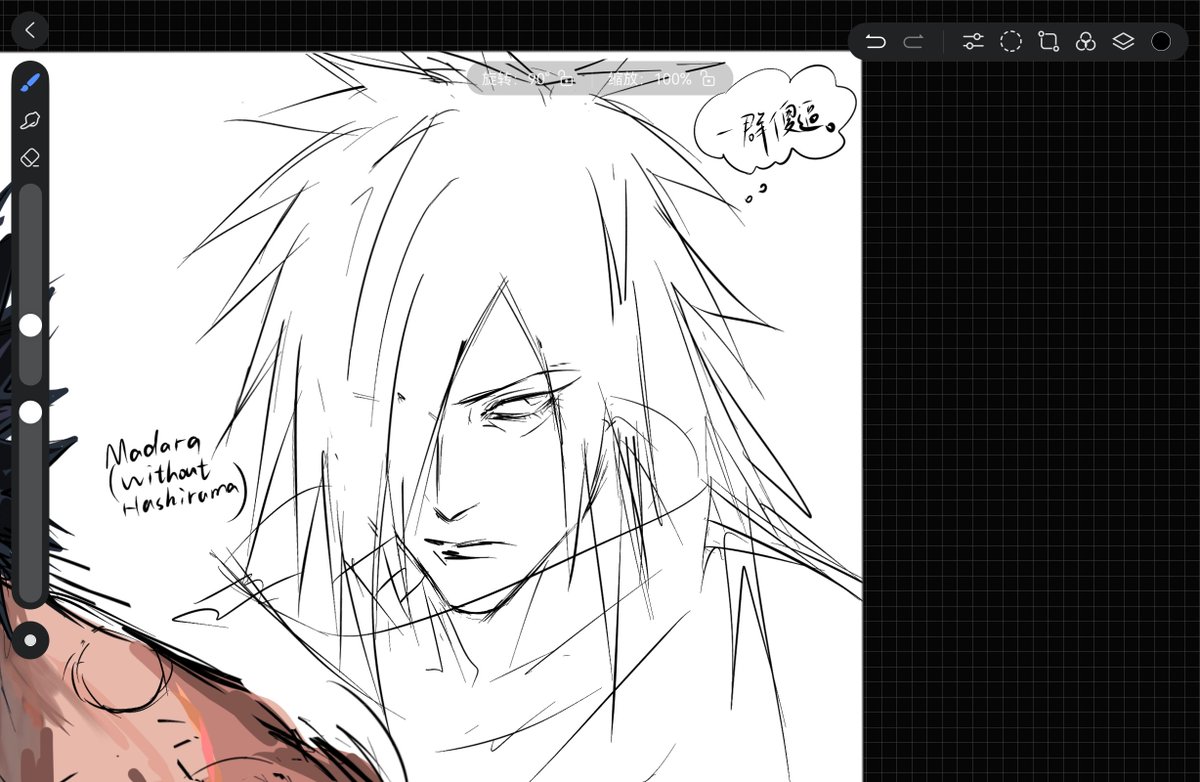Tap the round button below the sliders

click(30, 640)
